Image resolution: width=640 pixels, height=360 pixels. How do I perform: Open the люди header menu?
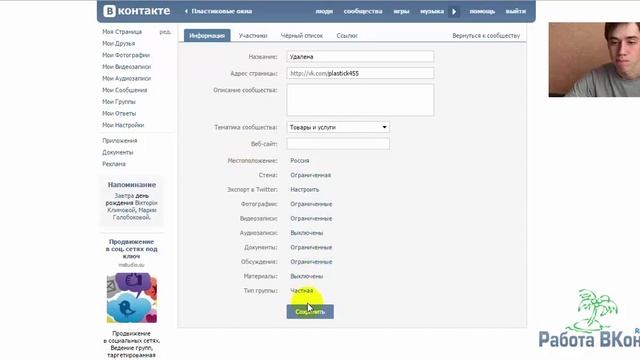click(324, 11)
